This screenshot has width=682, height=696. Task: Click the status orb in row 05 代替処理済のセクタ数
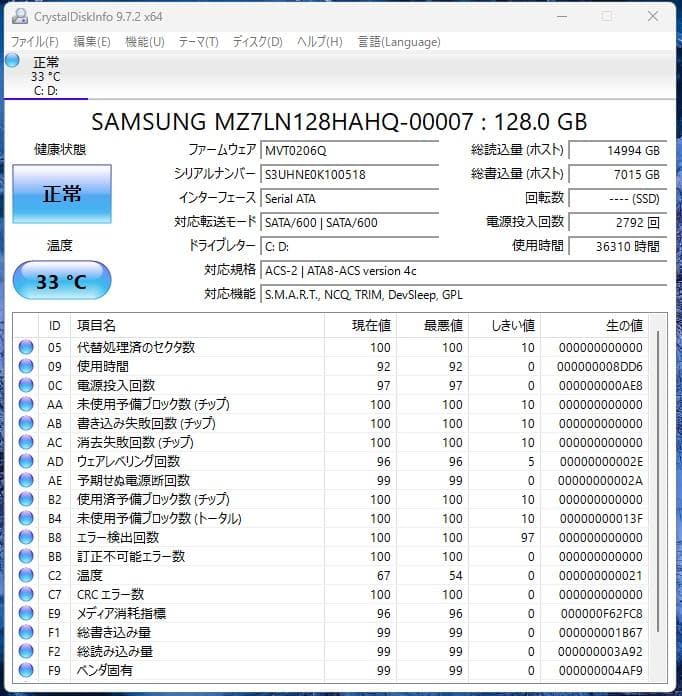(x=26, y=347)
